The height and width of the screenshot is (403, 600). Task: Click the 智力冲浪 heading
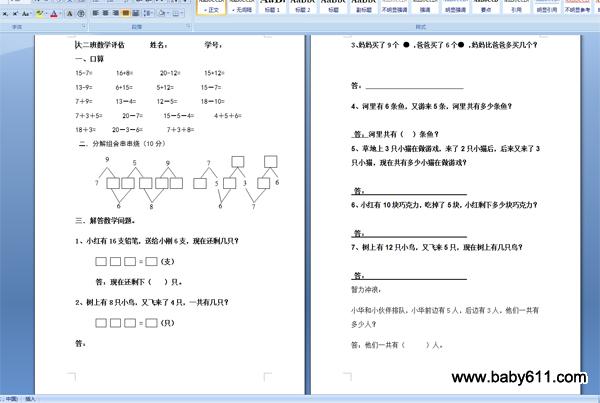click(365, 290)
